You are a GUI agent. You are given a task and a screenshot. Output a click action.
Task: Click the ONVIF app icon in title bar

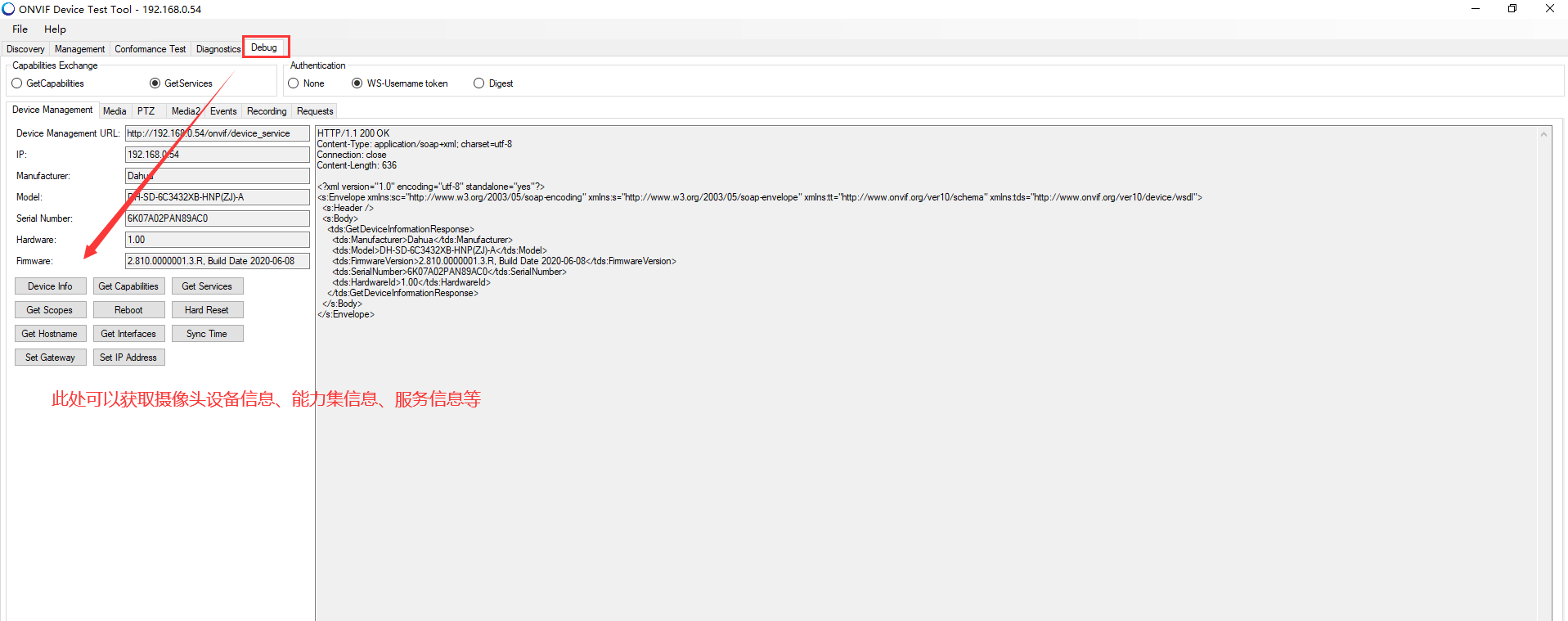(8, 9)
